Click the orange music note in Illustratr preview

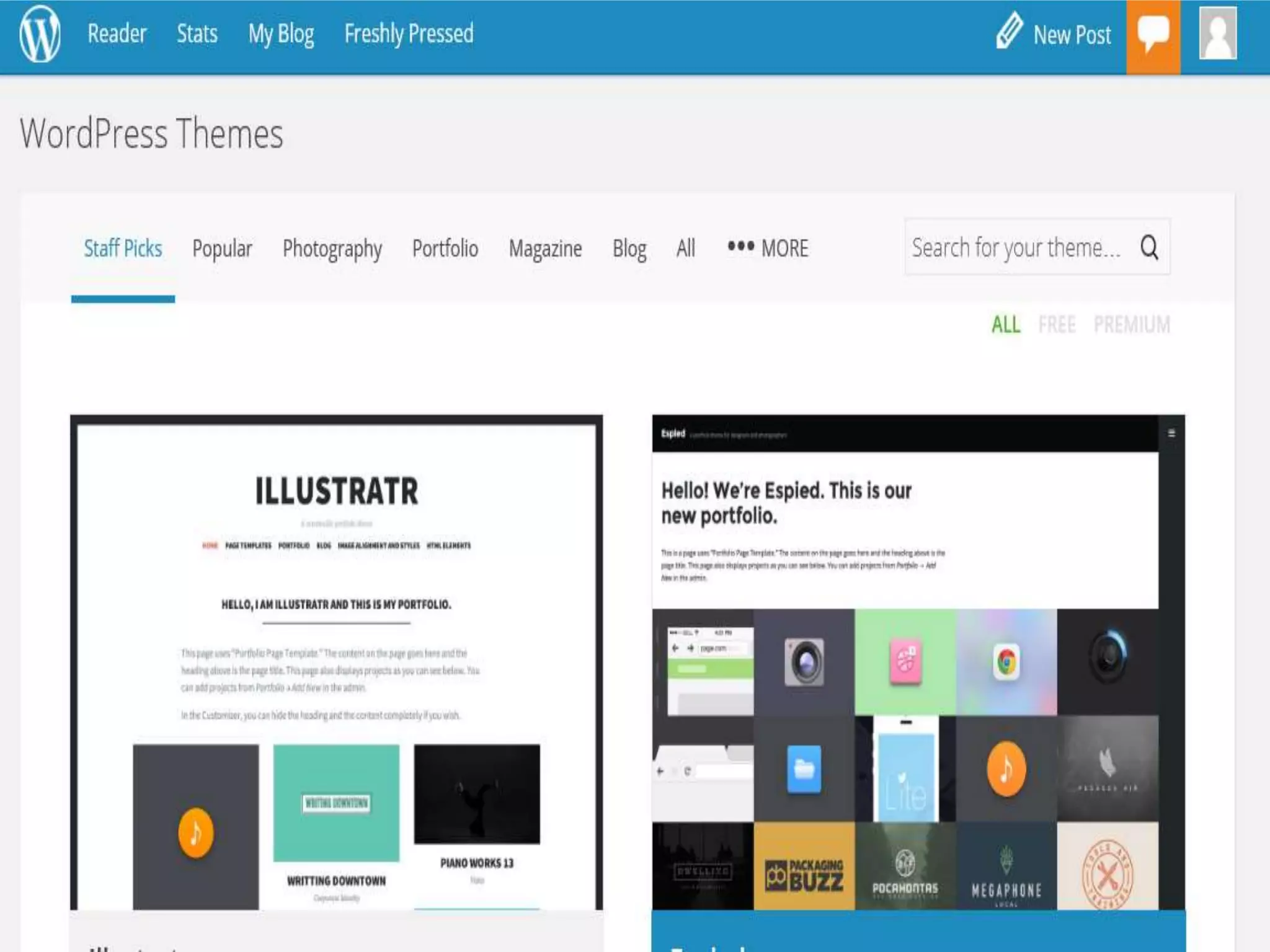coord(195,832)
